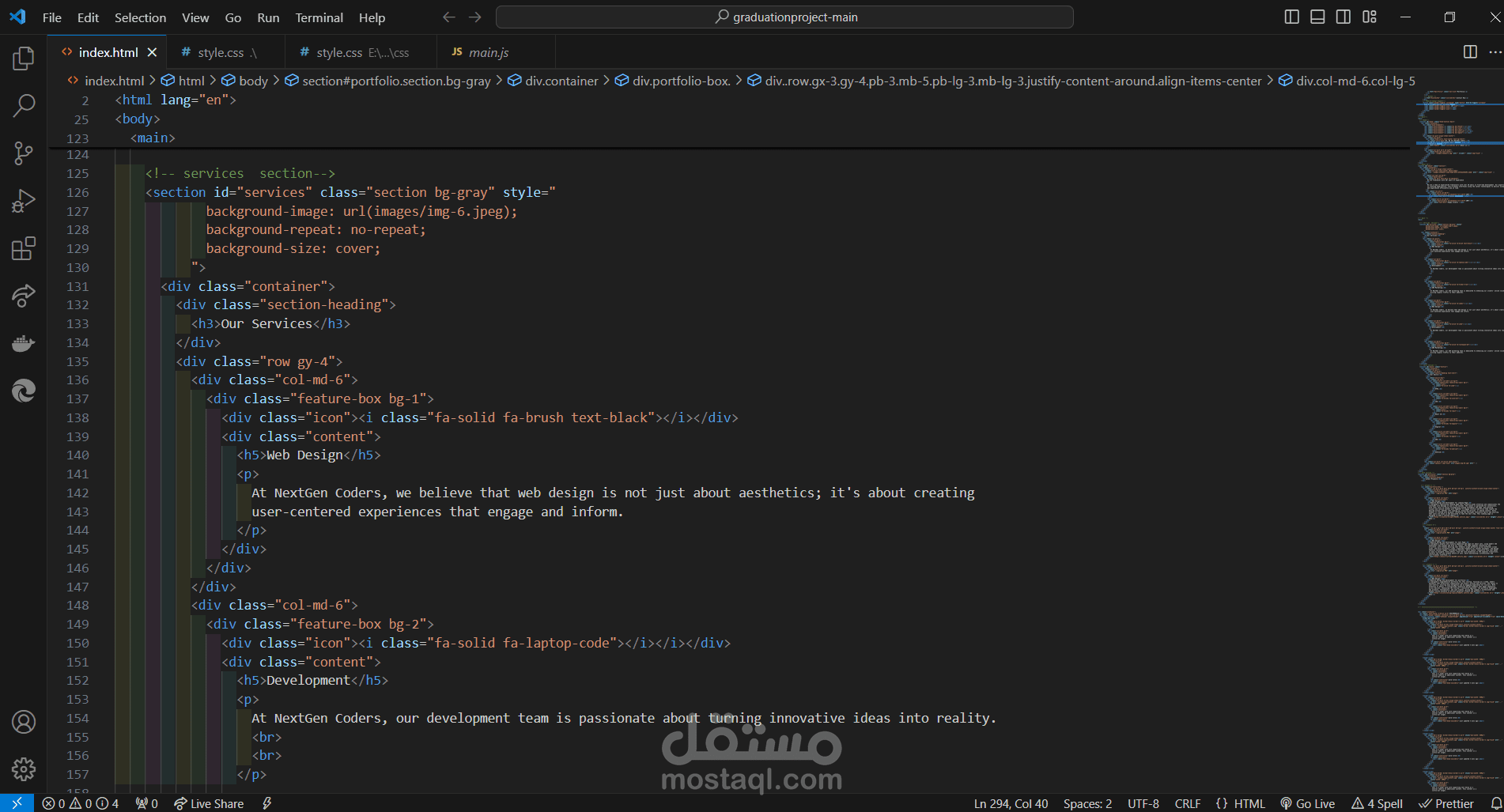
Task: Expand the index.html breadcrumb
Action: pyautogui.click(x=106, y=81)
